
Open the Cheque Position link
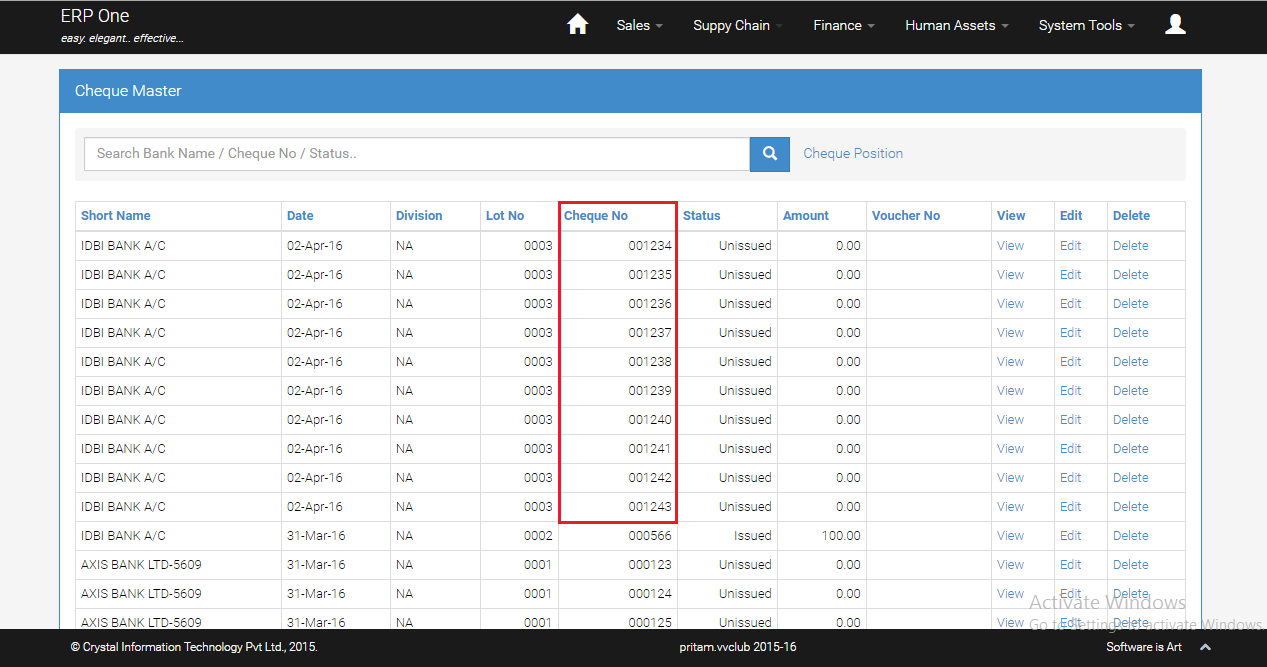click(x=853, y=154)
